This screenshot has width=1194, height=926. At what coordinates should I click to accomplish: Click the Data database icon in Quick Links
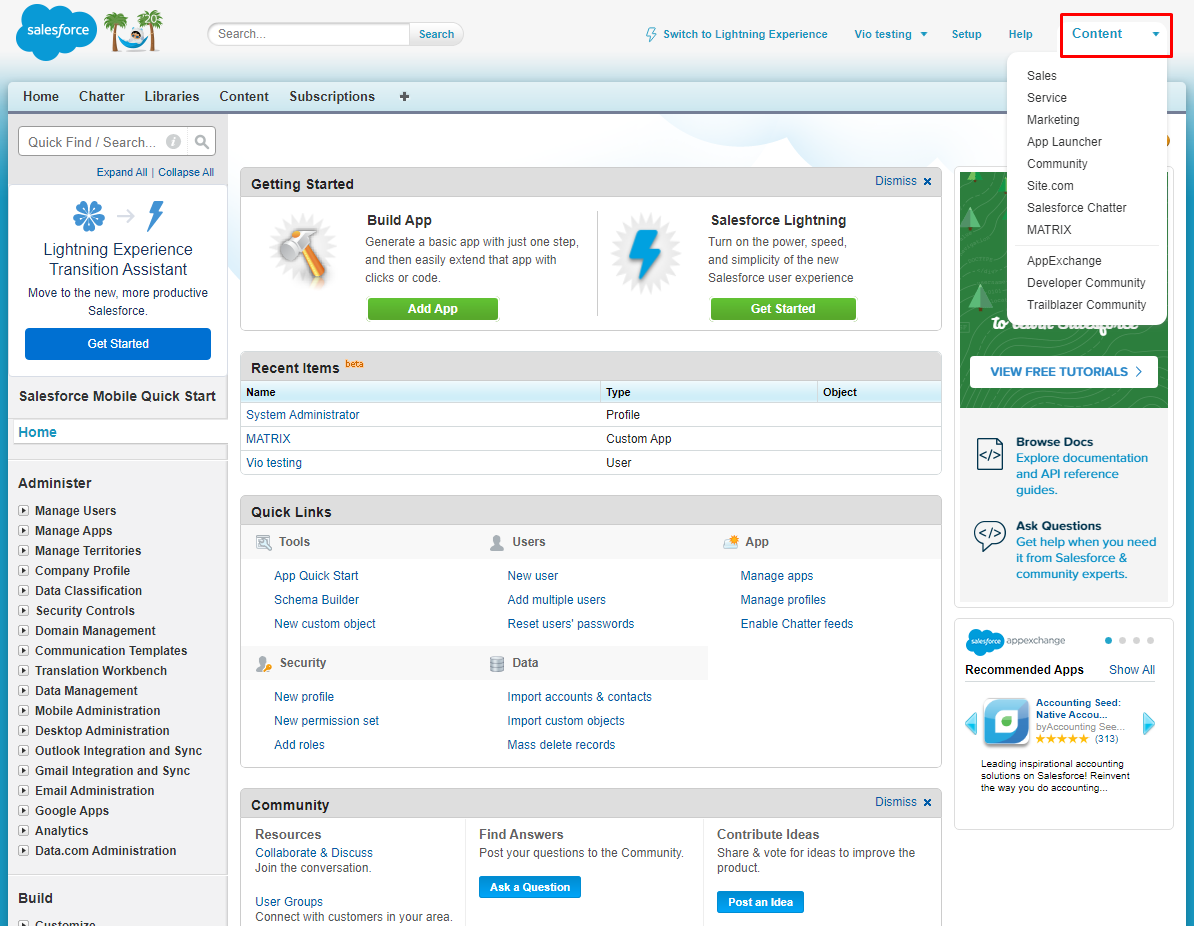point(496,663)
